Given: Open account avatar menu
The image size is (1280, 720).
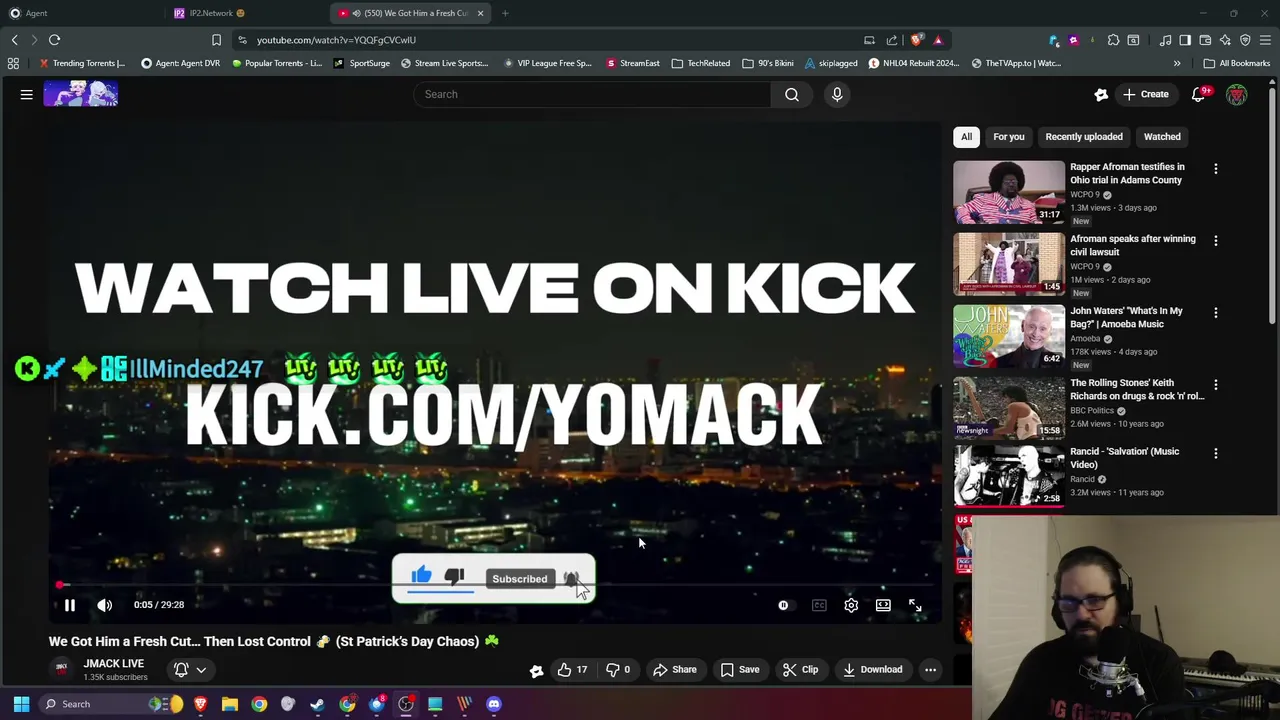Looking at the screenshot, I should 1237,94.
